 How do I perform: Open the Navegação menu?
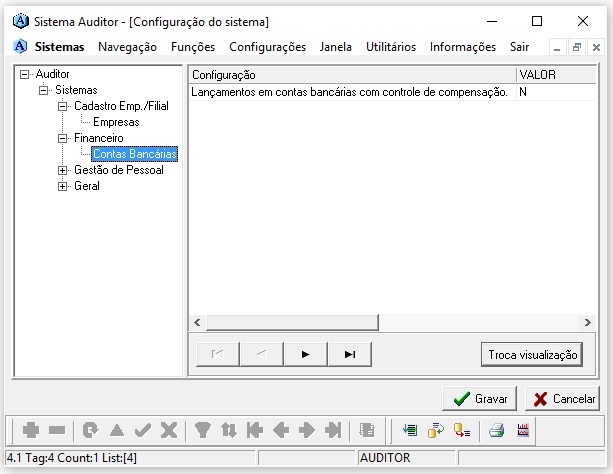coord(127,47)
